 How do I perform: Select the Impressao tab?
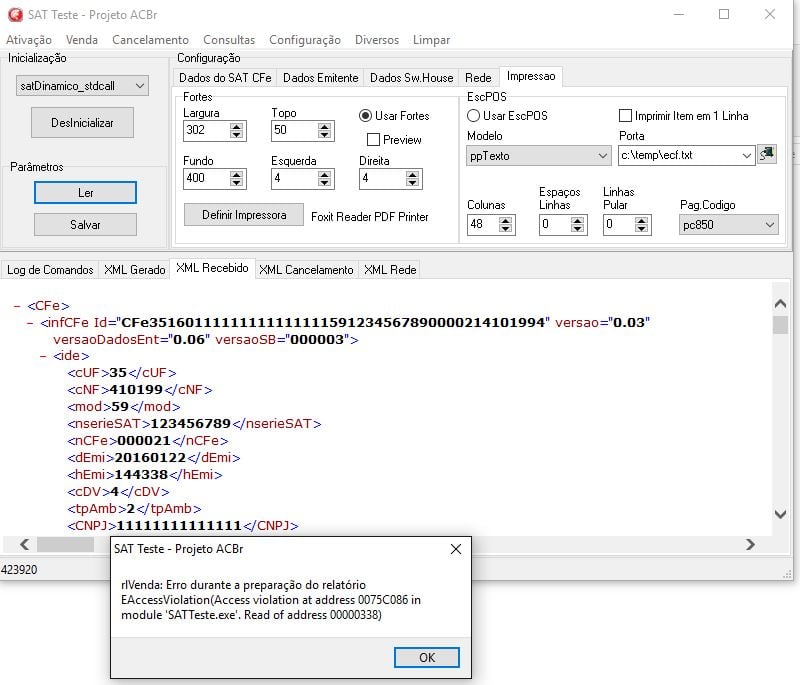(x=531, y=76)
